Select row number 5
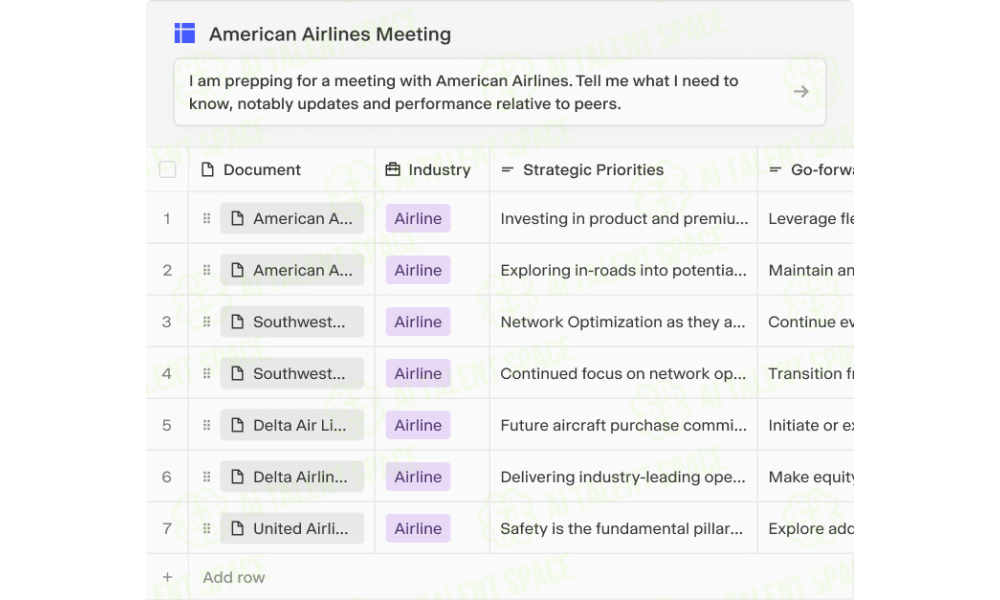Viewport: 1000px width, 600px height. (x=167, y=425)
